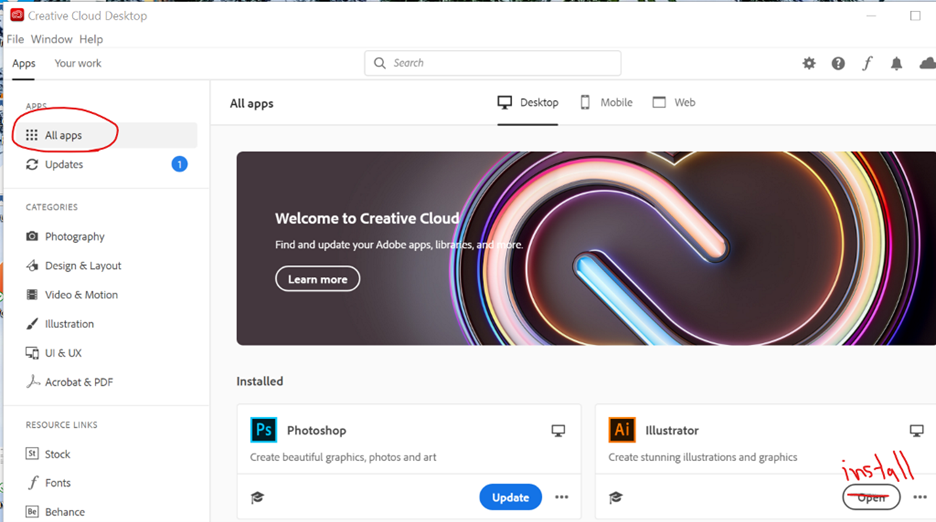
Task: Open the Fonts resource link
Action: click(x=49, y=483)
